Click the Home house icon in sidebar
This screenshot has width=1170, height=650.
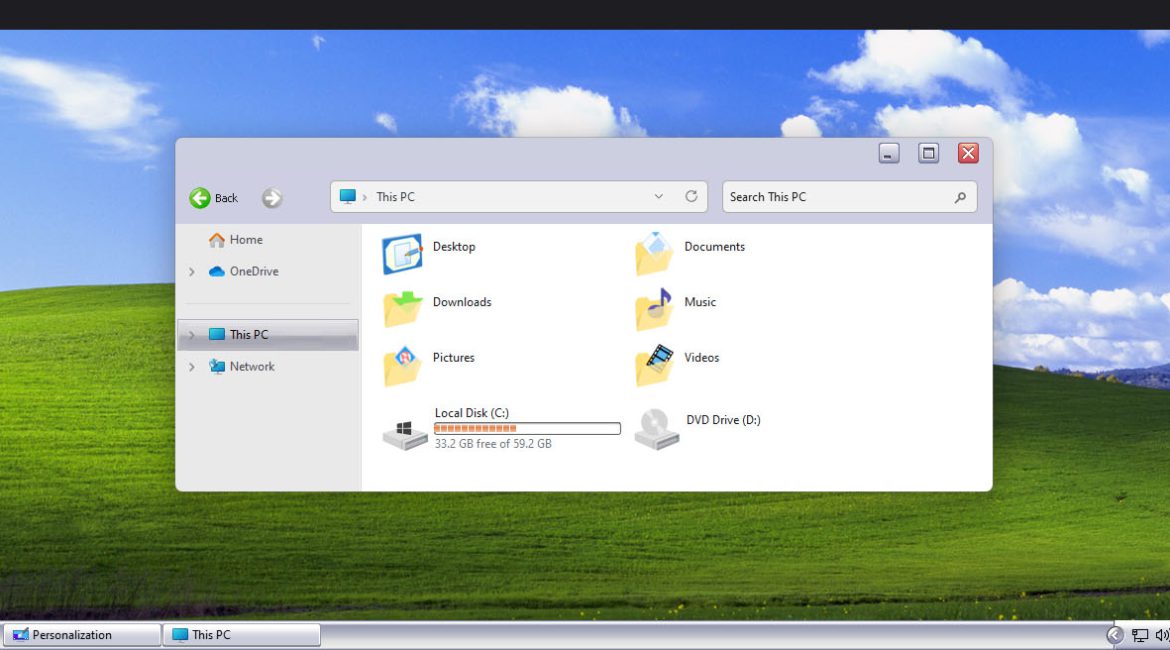click(x=216, y=240)
